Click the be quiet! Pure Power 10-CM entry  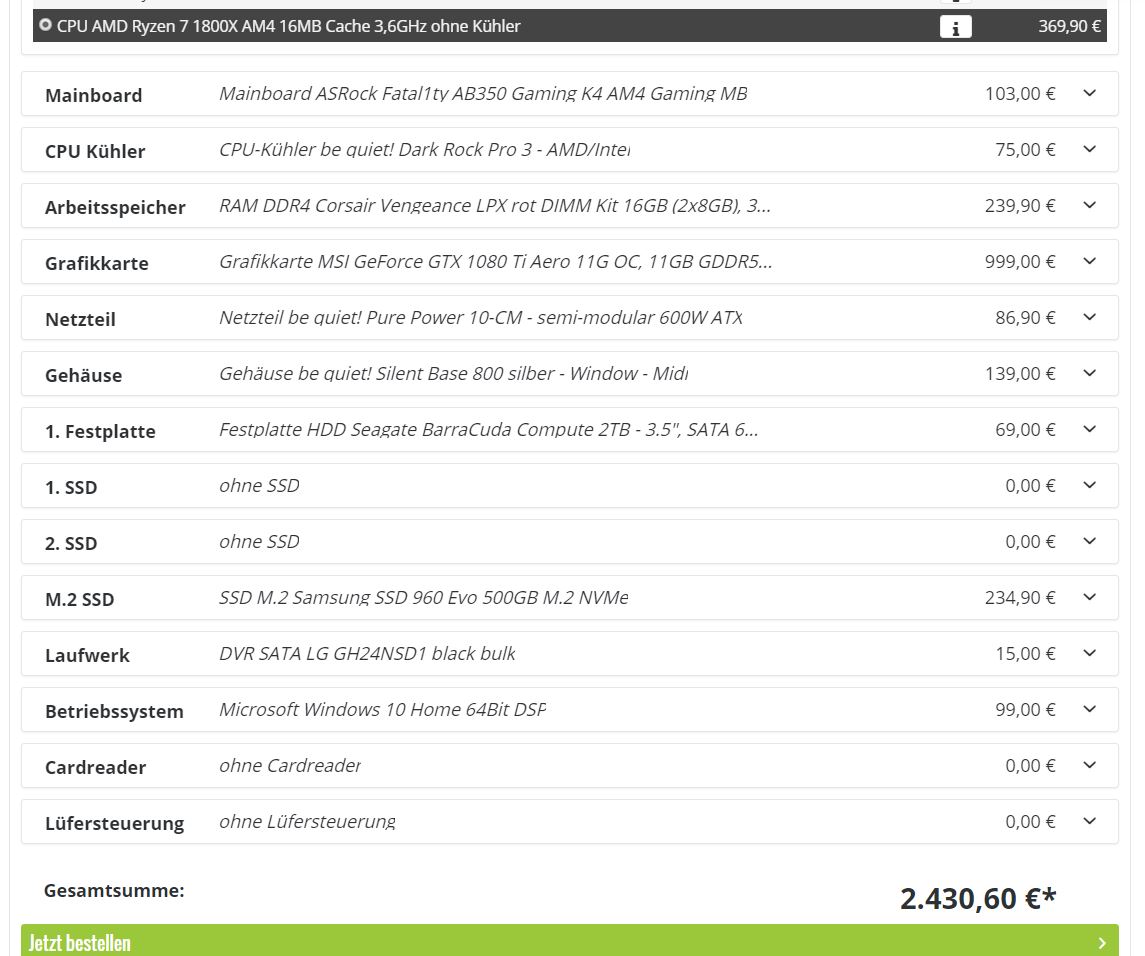pyautogui.click(x=480, y=318)
